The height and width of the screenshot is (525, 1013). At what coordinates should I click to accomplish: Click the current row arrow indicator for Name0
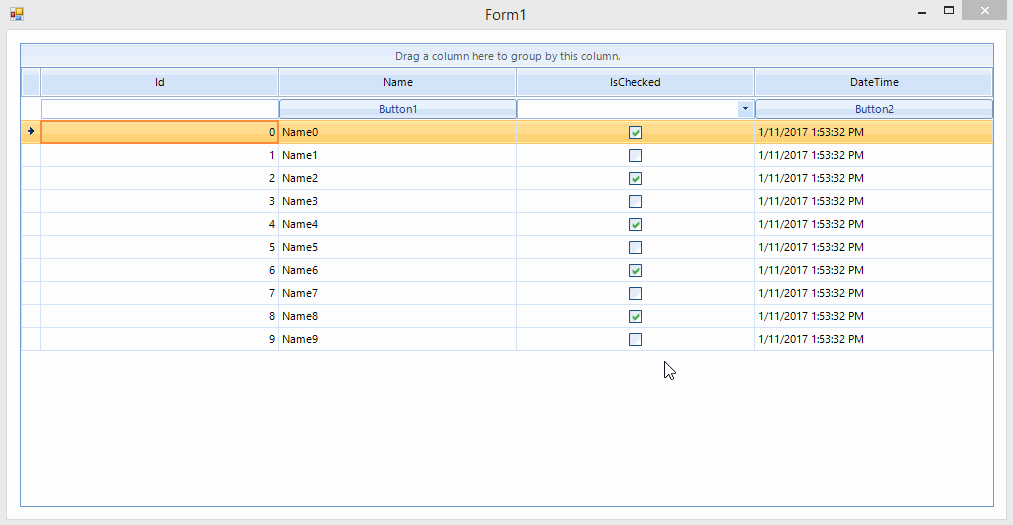[x=30, y=131]
